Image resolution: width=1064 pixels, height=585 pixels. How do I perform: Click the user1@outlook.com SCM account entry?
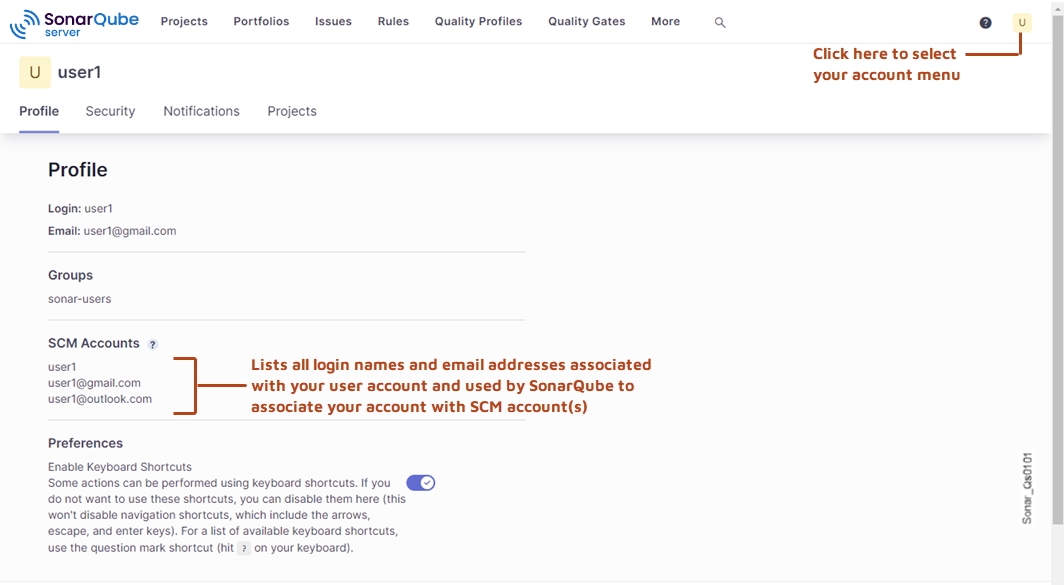pos(100,399)
